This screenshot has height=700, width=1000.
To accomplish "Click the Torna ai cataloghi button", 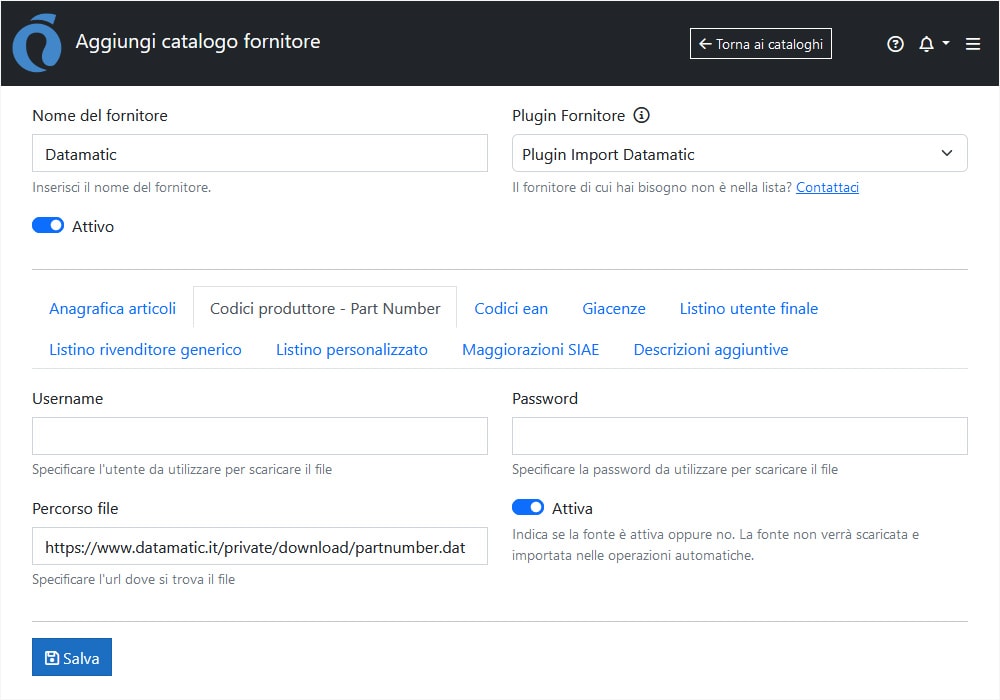I will 760,43.
